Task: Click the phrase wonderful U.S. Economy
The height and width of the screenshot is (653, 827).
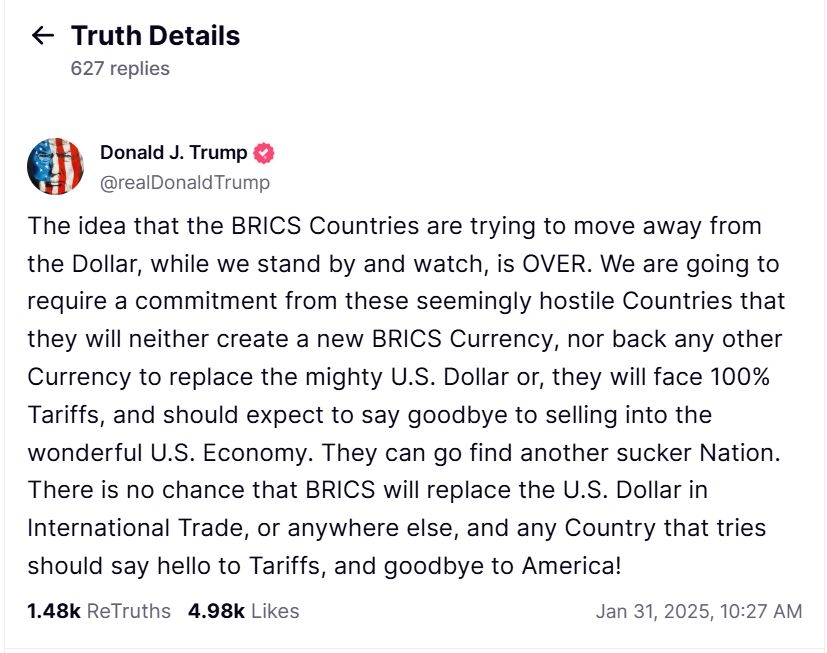Action: coord(170,453)
